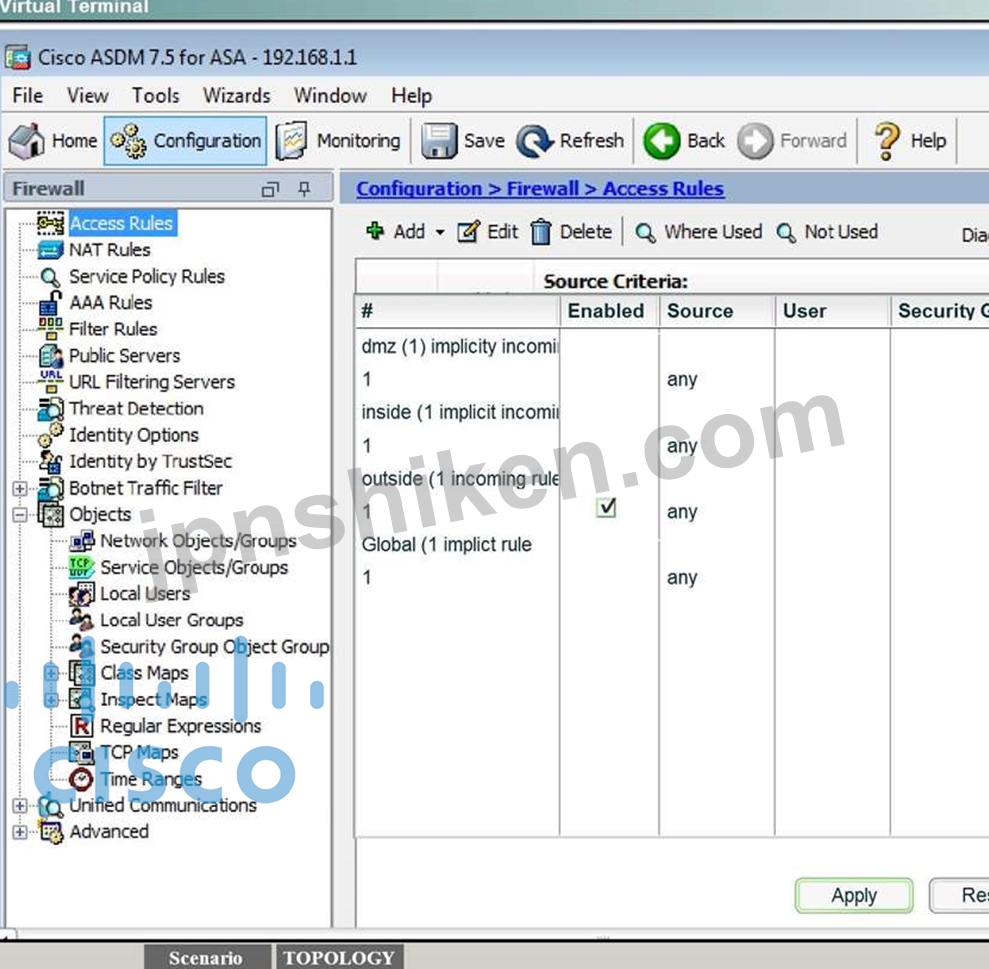This screenshot has height=969, width=989.
Task: Click the Save floppy disk icon
Action: pyautogui.click(x=438, y=140)
